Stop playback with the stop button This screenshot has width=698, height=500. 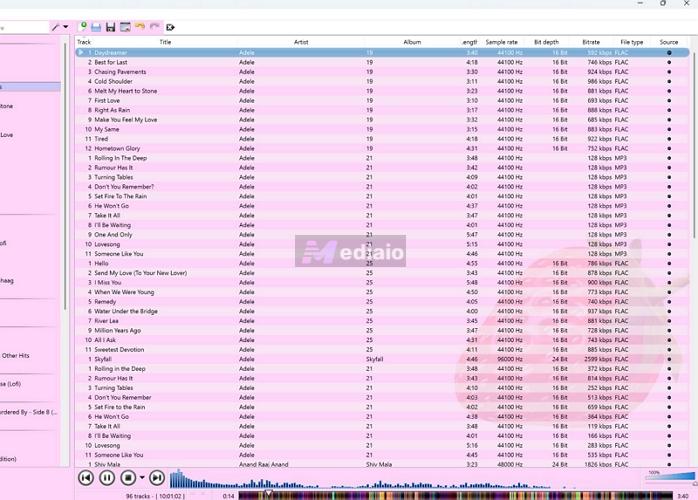(x=128, y=478)
